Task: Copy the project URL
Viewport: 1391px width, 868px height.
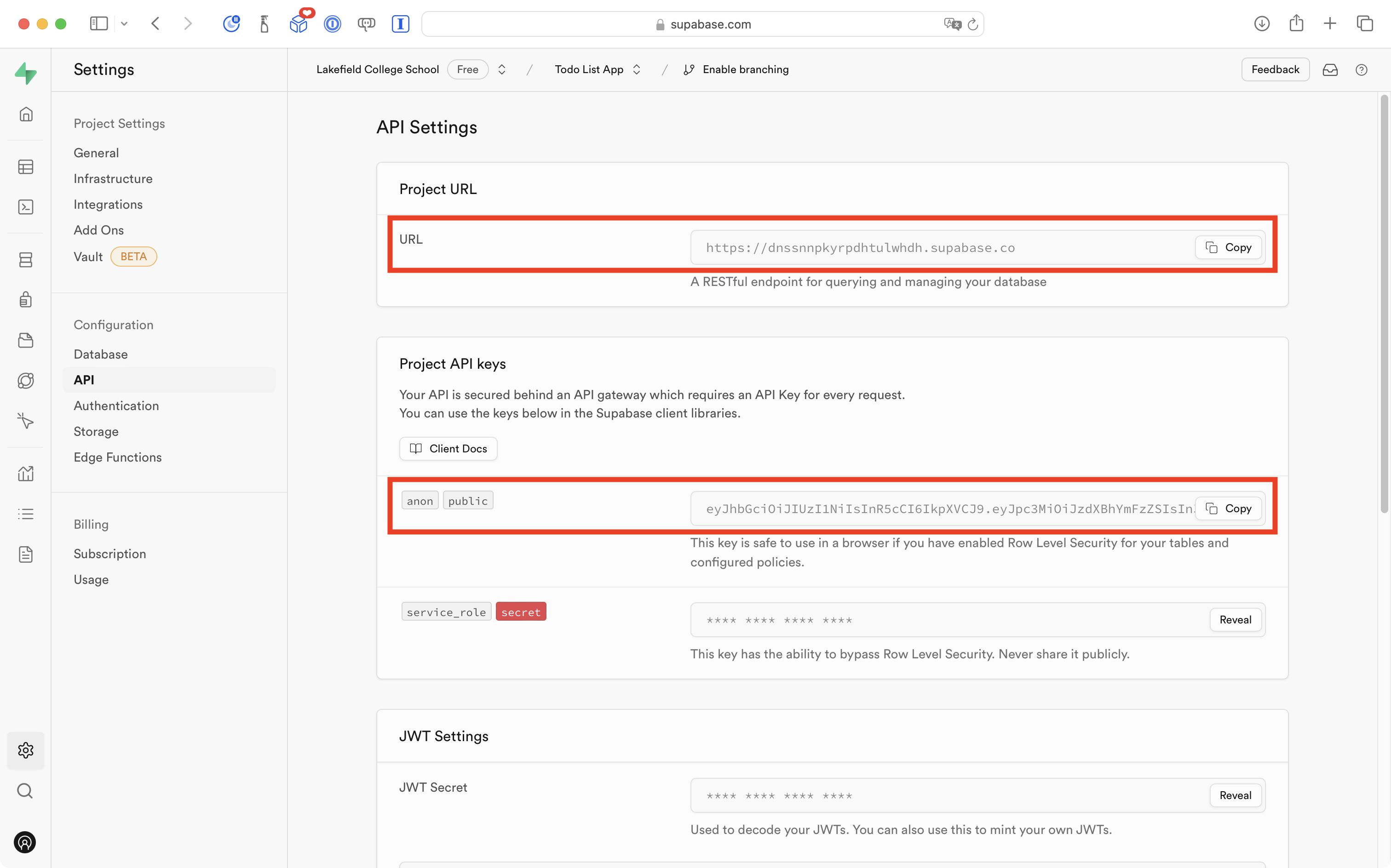Action: click(x=1228, y=247)
